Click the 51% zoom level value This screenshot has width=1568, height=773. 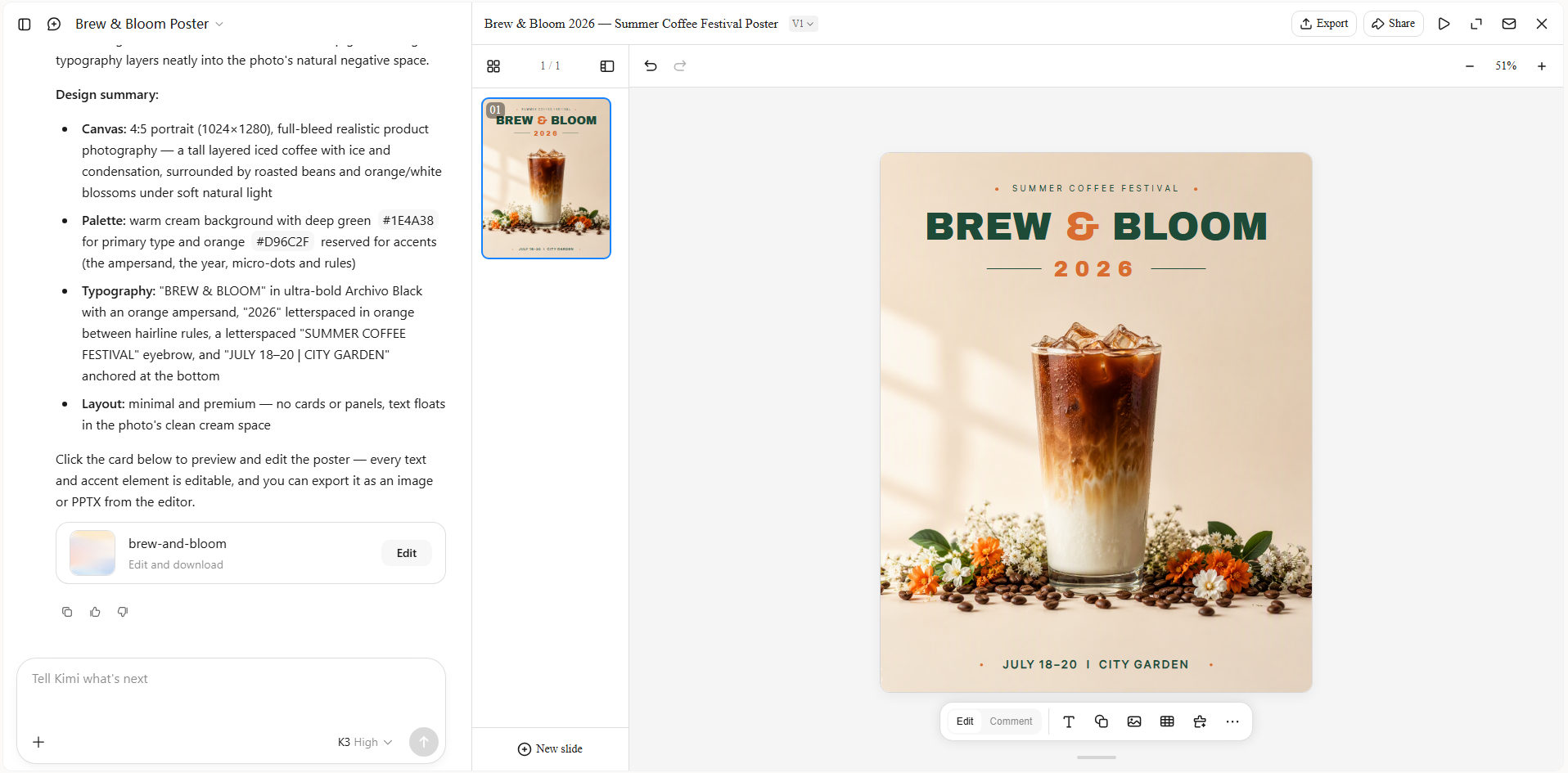coord(1506,66)
